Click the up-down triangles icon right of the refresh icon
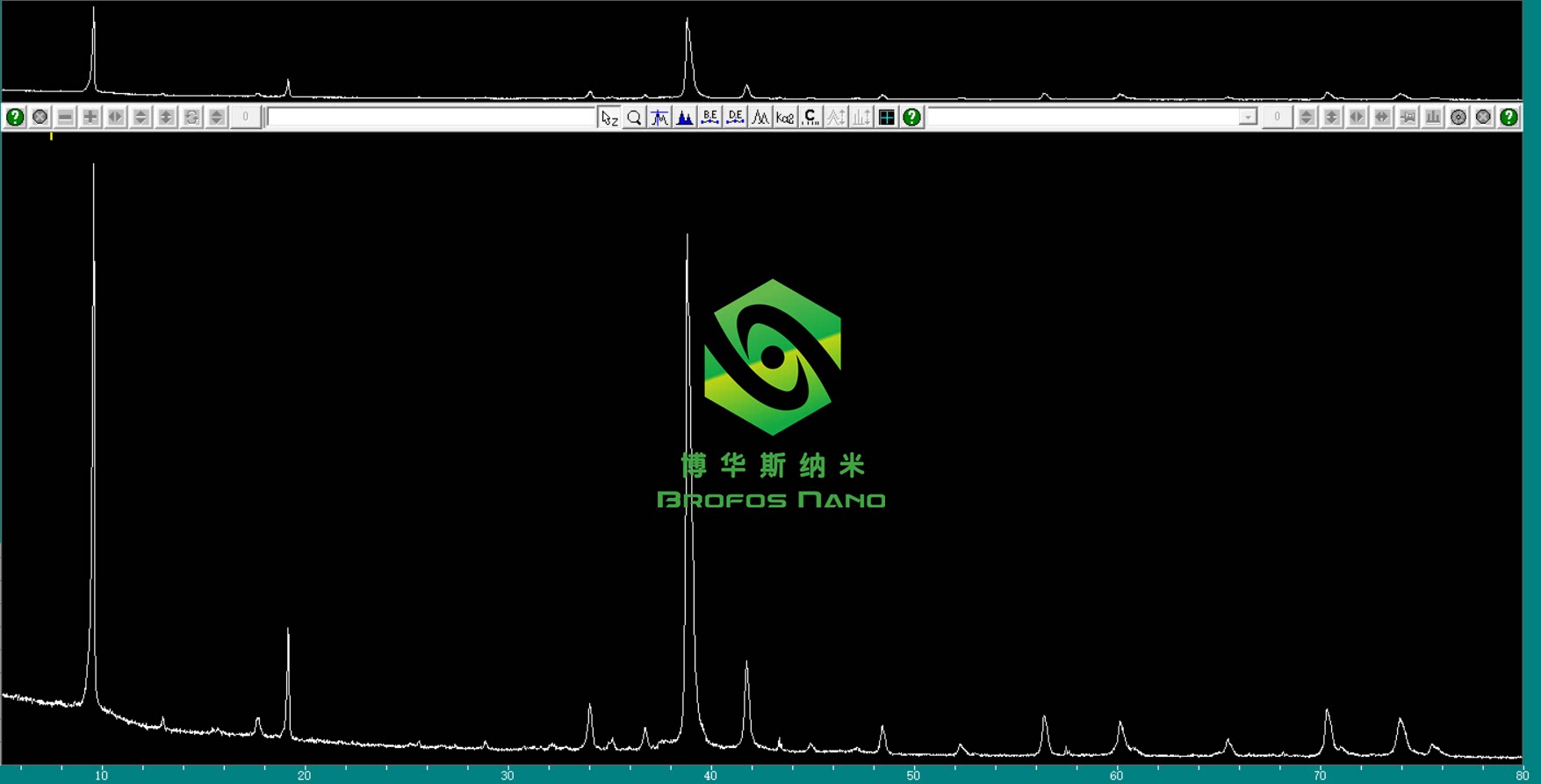This screenshot has height=784, width=1541. [217, 117]
